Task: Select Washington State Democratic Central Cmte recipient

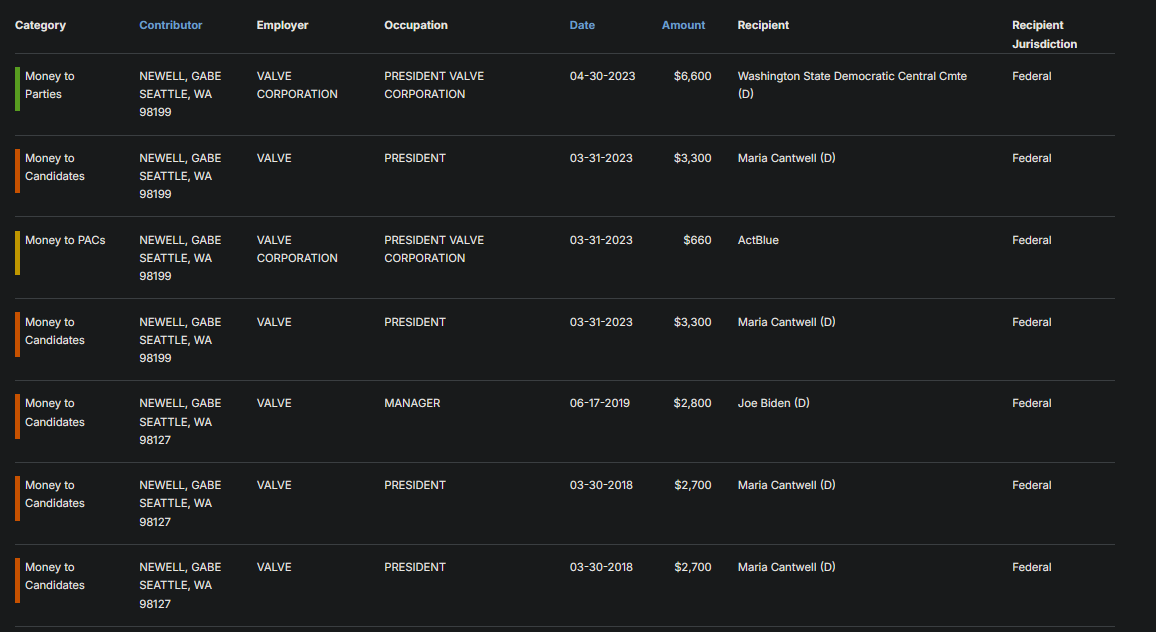Action: (x=852, y=85)
